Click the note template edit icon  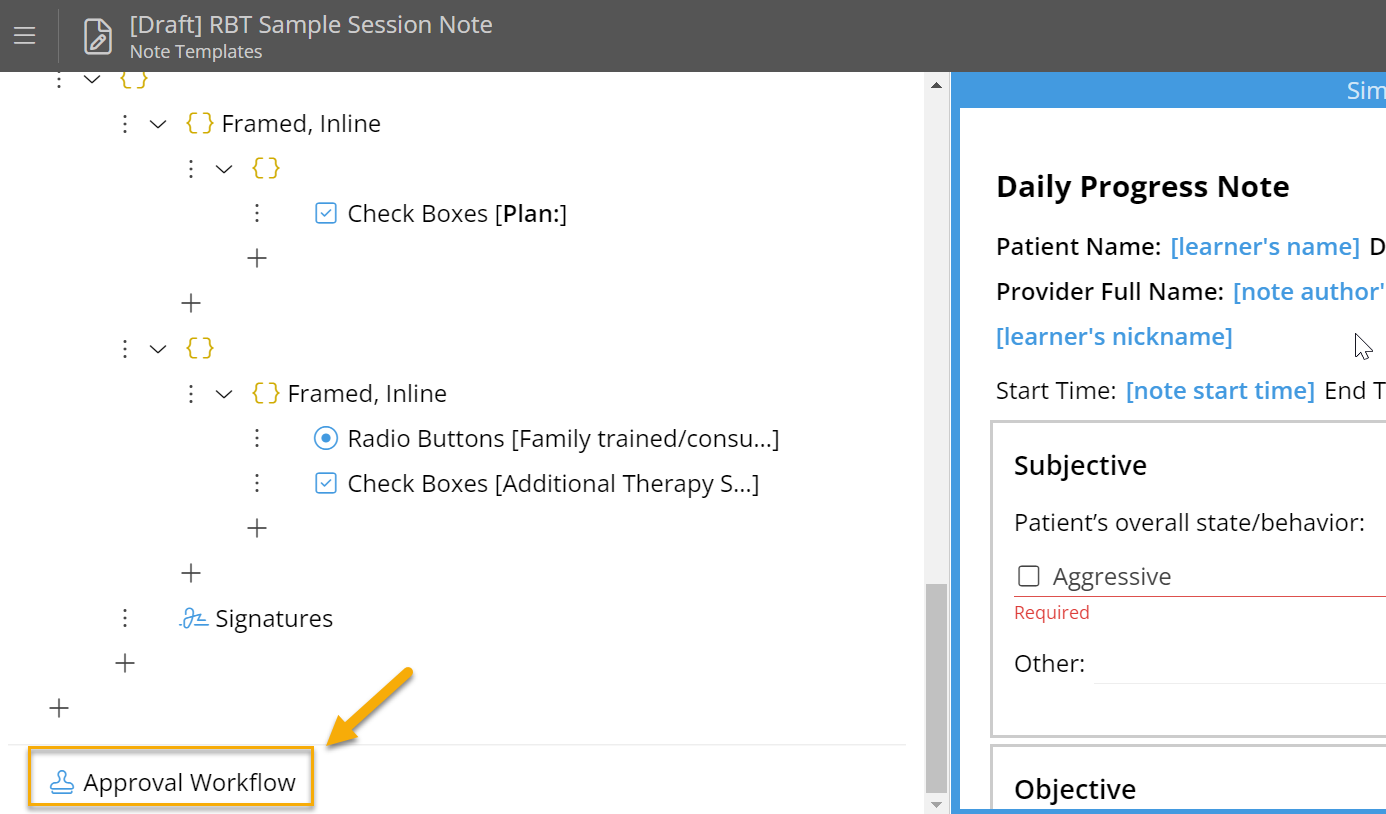(97, 36)
